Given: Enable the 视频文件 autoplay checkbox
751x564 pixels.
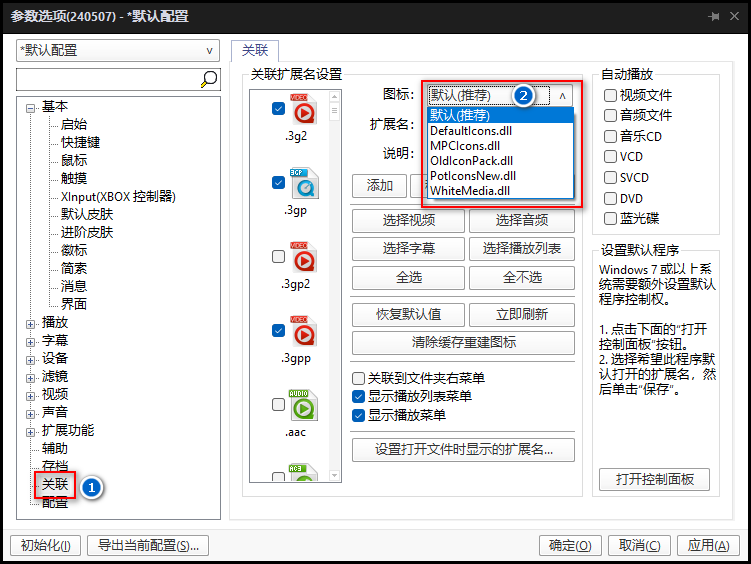Looking at the screenshot, I should pos(611,95).
